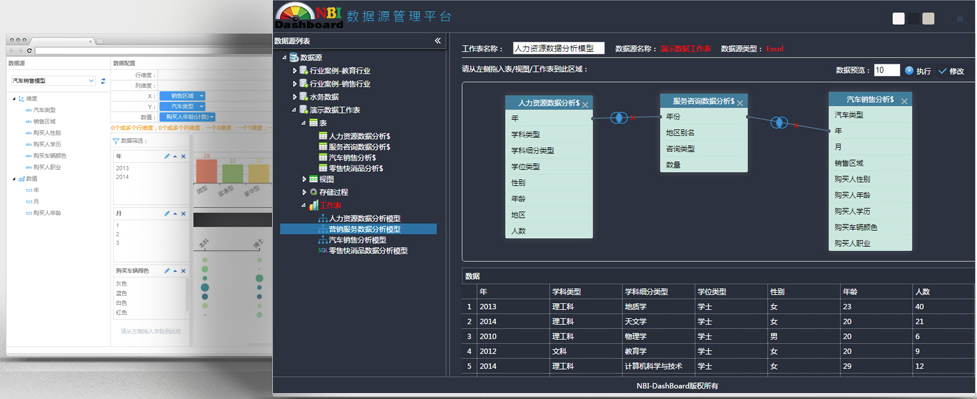Click the 工作表名称 input field
The image size is (977, 399).
558,48
